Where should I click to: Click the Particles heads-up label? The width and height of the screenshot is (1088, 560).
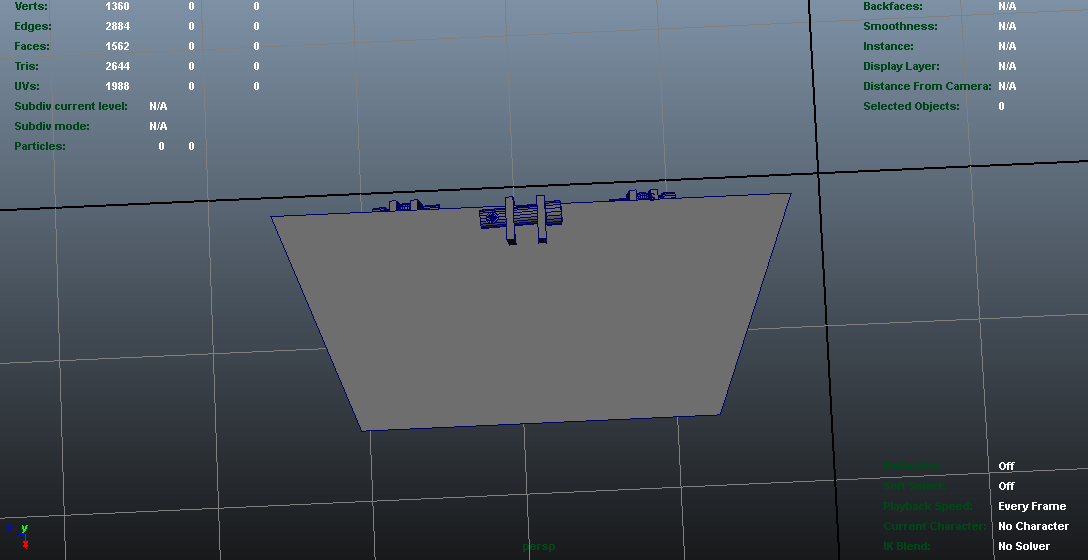coord(40,146)
